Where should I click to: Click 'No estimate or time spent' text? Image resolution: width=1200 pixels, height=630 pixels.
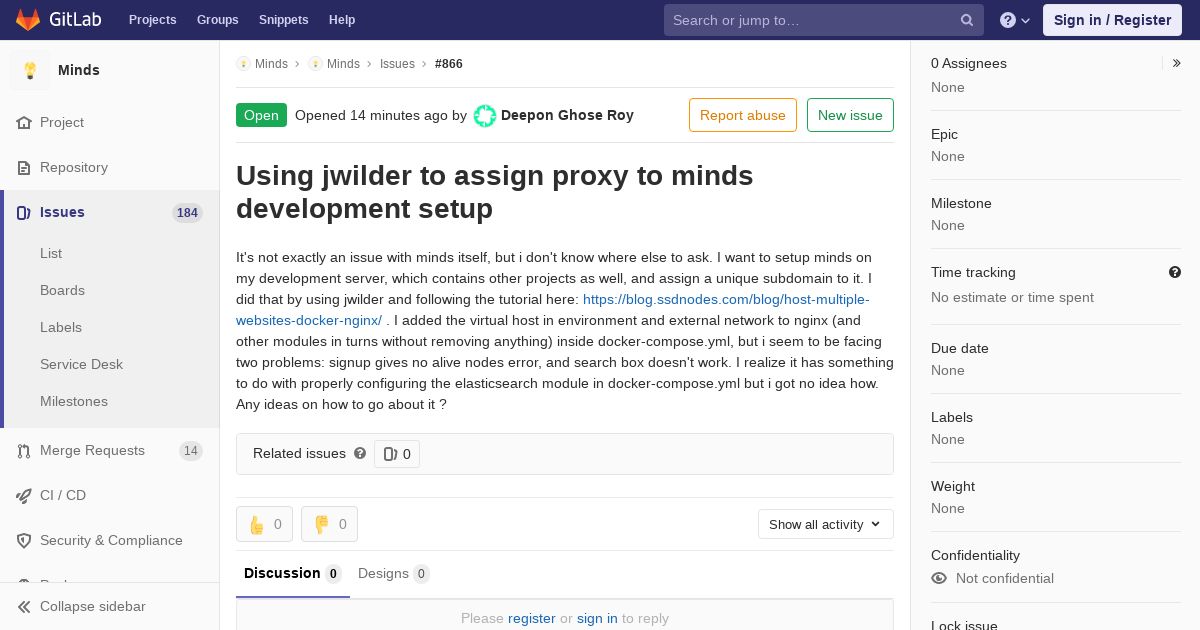(x=1012, y=297)
